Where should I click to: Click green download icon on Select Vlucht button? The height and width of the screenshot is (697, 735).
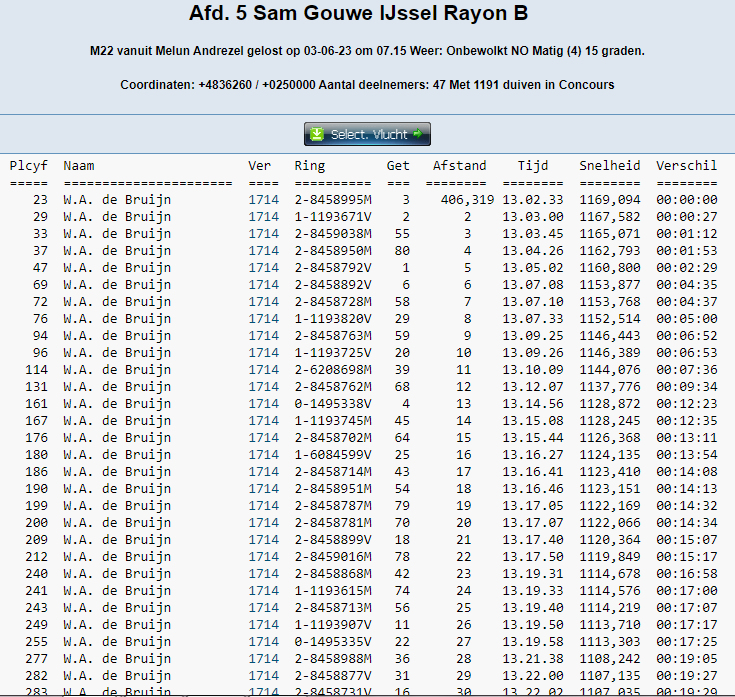click(317, 134)
